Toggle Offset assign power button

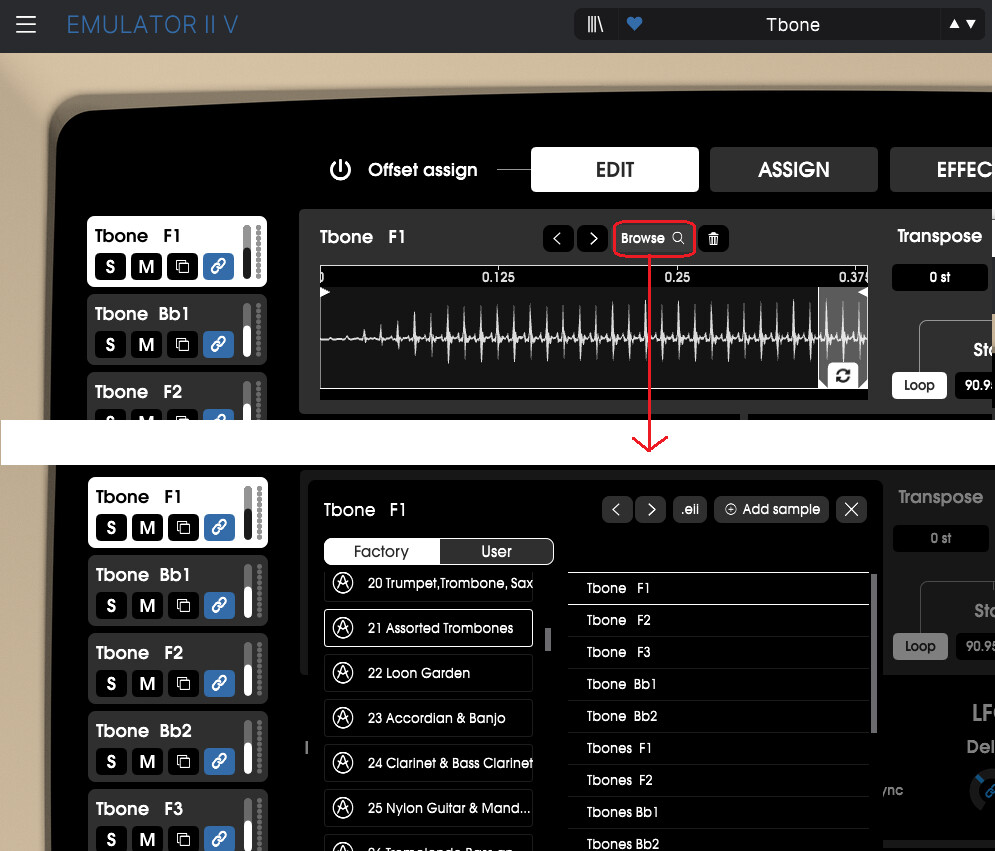[341, 170]
